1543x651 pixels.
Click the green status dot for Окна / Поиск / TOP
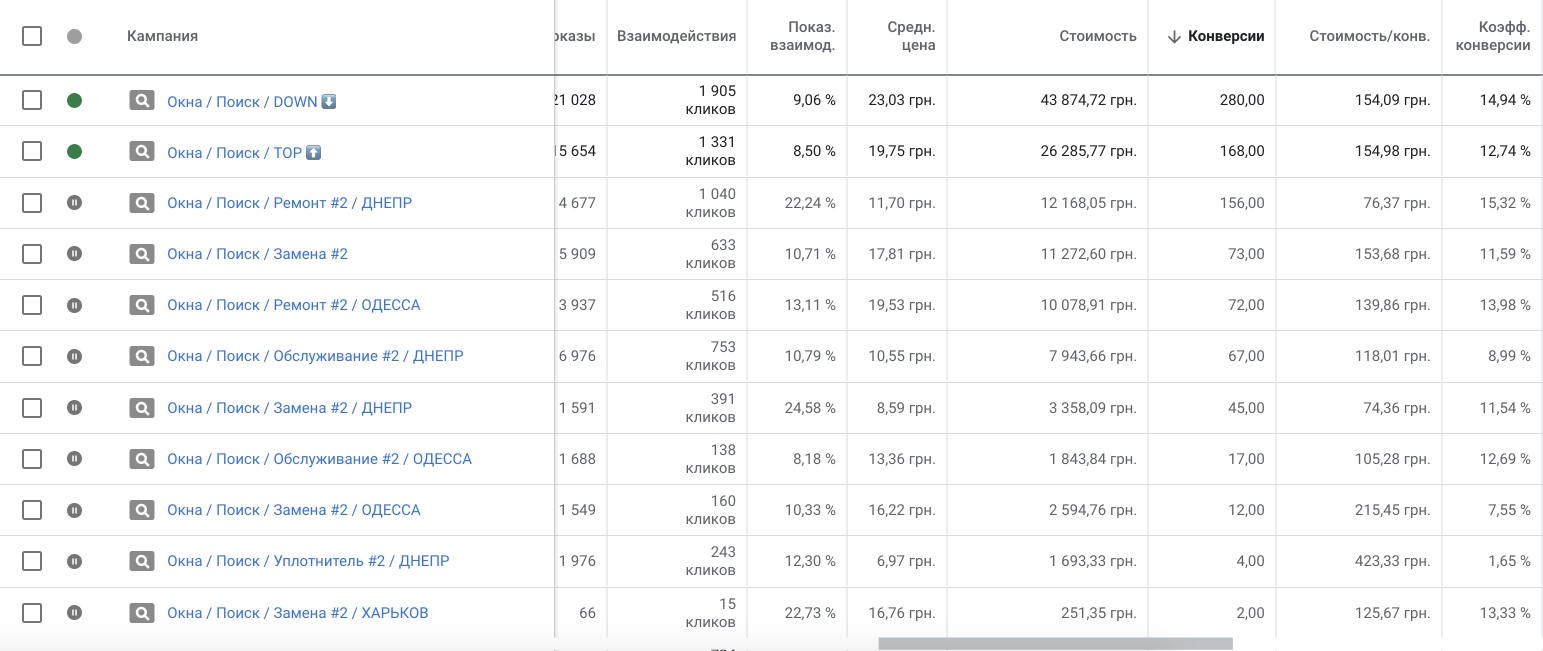click(x=74, y=151)
